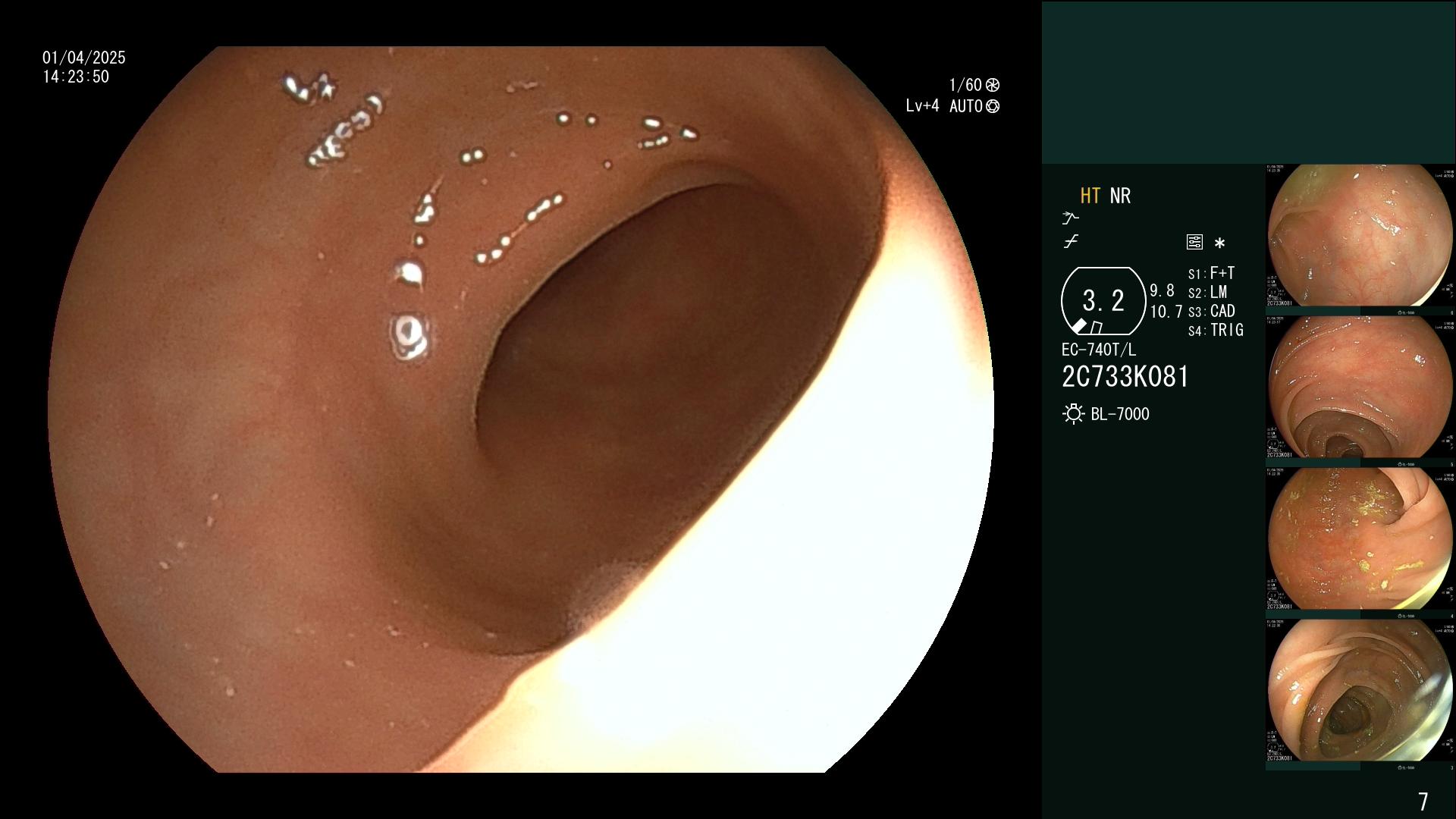Open the second thumbnail showing colon folds

(1360, 388)
